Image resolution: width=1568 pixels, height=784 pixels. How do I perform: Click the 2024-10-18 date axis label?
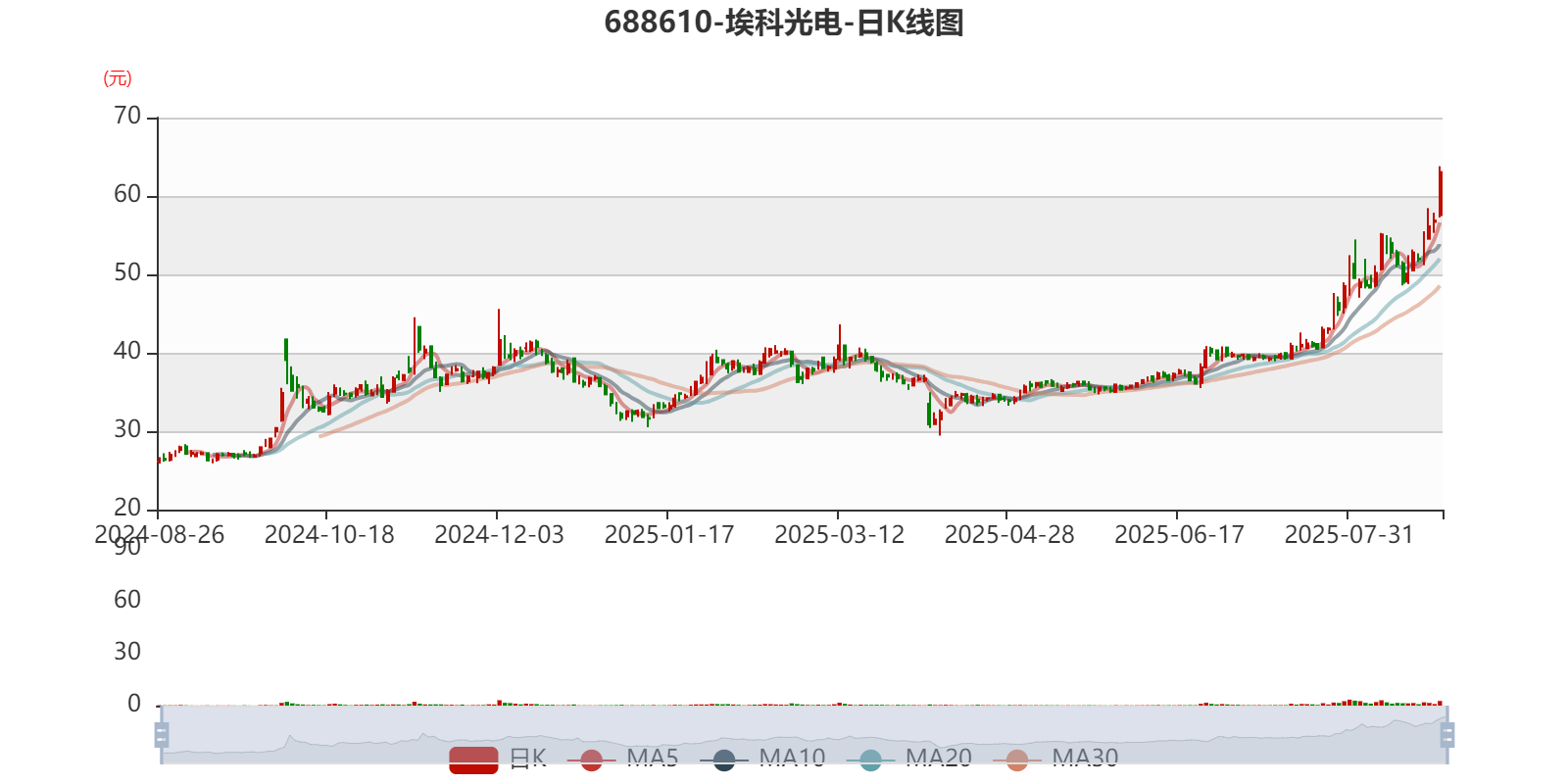click(x=329, y=535)
